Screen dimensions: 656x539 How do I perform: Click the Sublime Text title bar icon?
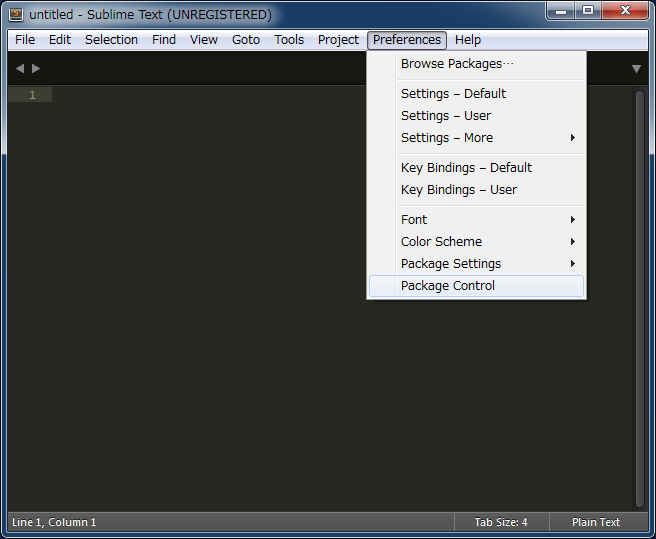tap(16, 14)
